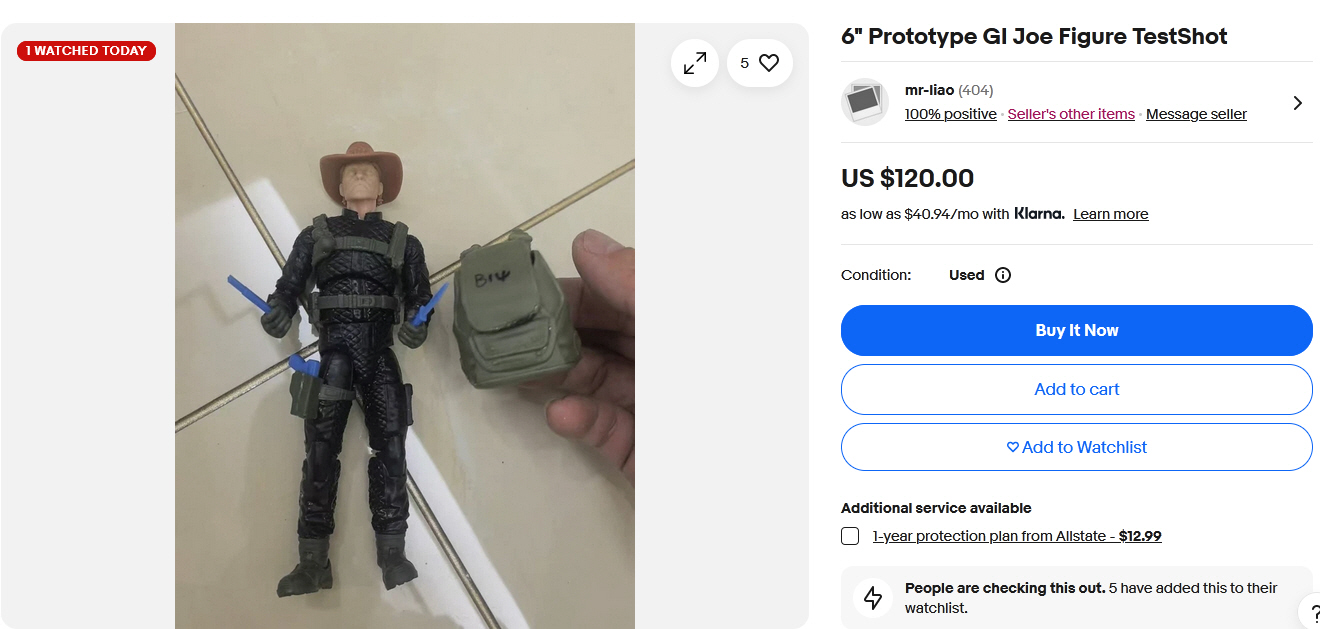Click the seller avatar photo icon
The width and height of the screenshot is (1320, 629).
point(865,102)
